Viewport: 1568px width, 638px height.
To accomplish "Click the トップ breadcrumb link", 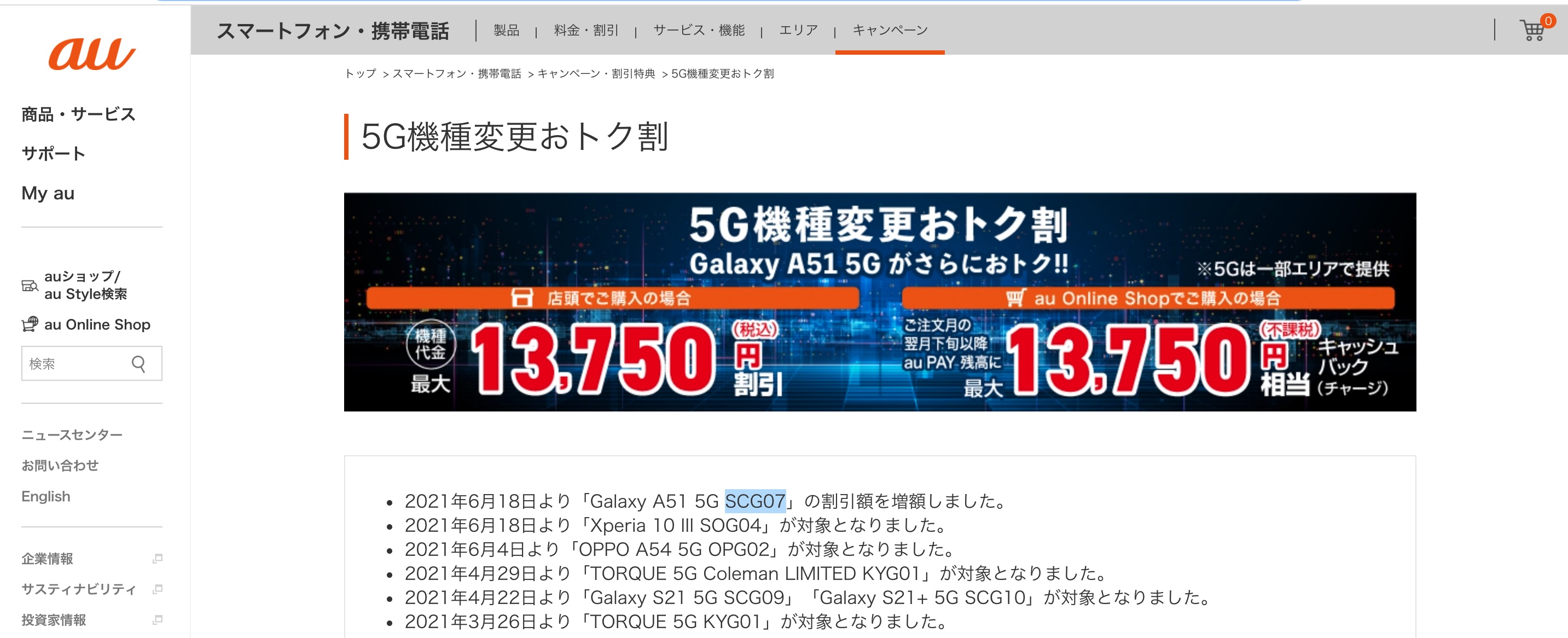I will click(x=361, y=74).
